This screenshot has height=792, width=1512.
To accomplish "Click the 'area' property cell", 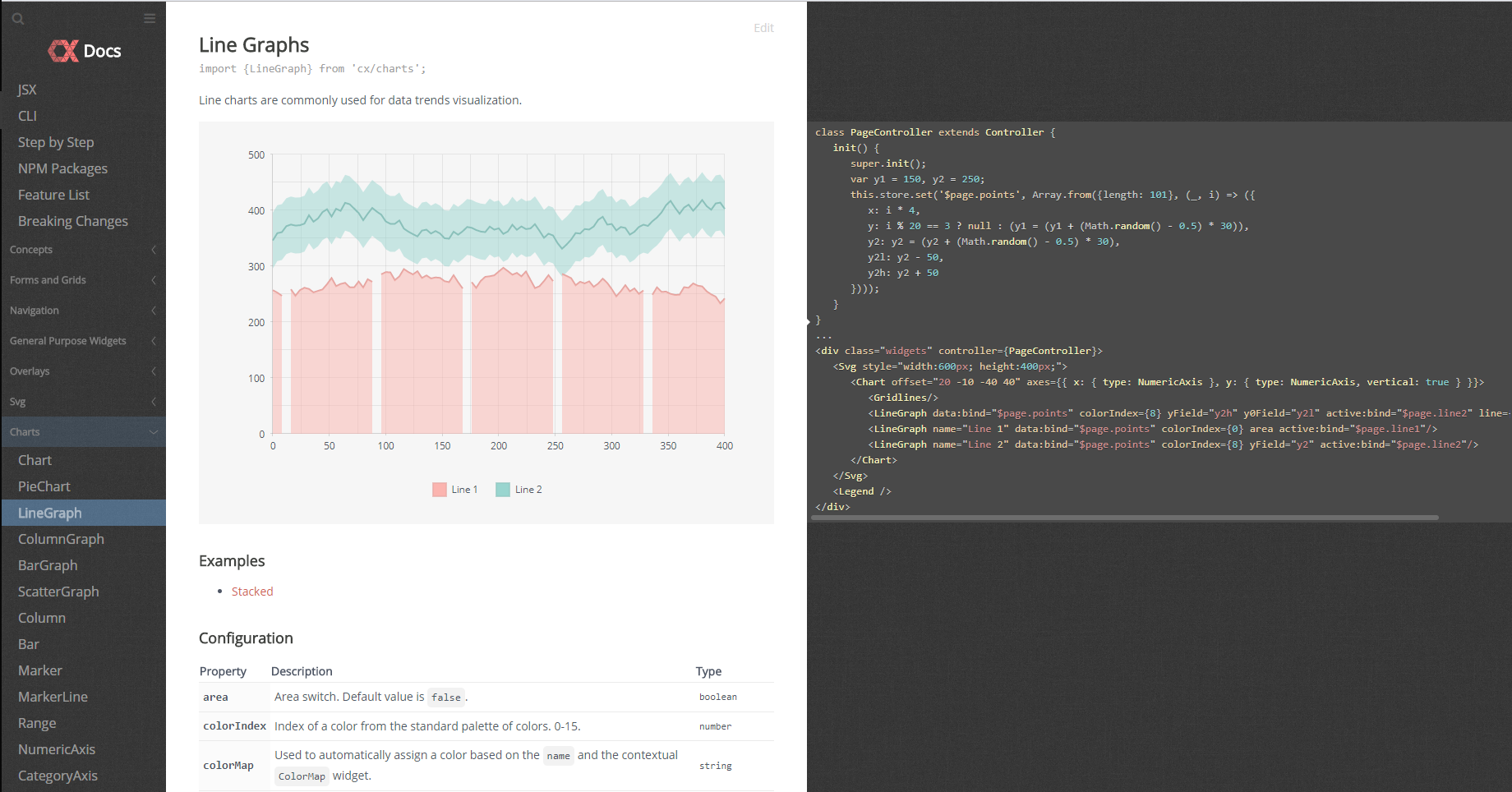I will tap(235, 698).
